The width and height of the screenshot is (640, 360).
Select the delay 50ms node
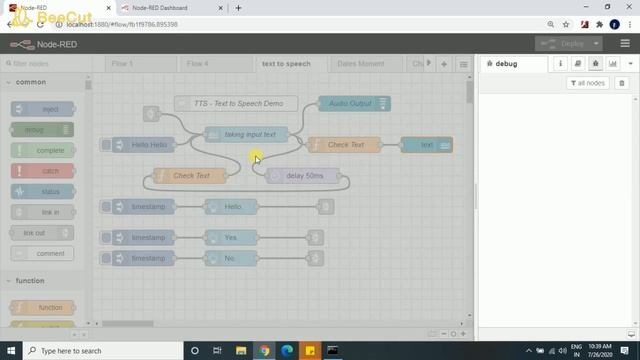[x=302, y=176]
